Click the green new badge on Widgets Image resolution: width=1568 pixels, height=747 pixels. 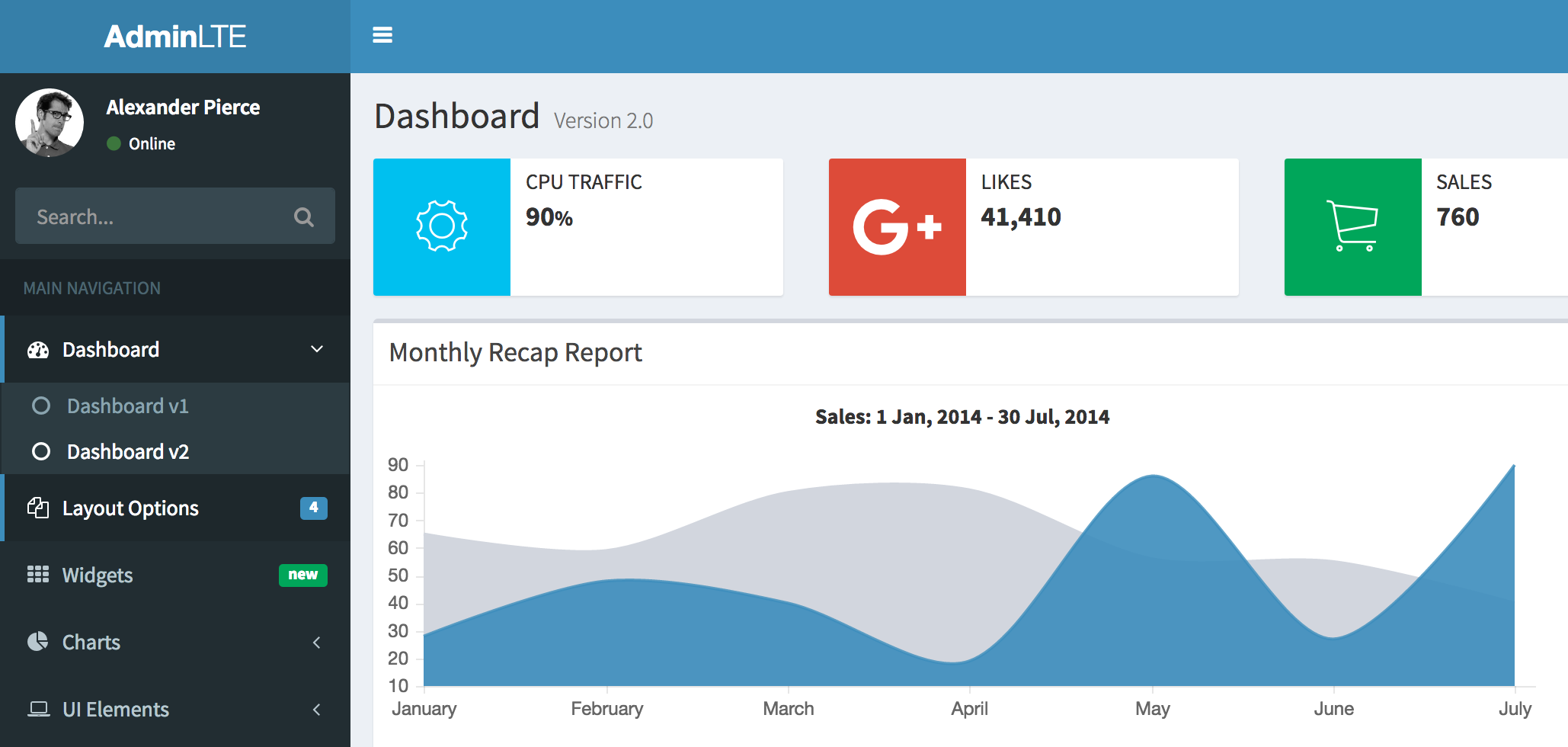(x=303, y=575)
